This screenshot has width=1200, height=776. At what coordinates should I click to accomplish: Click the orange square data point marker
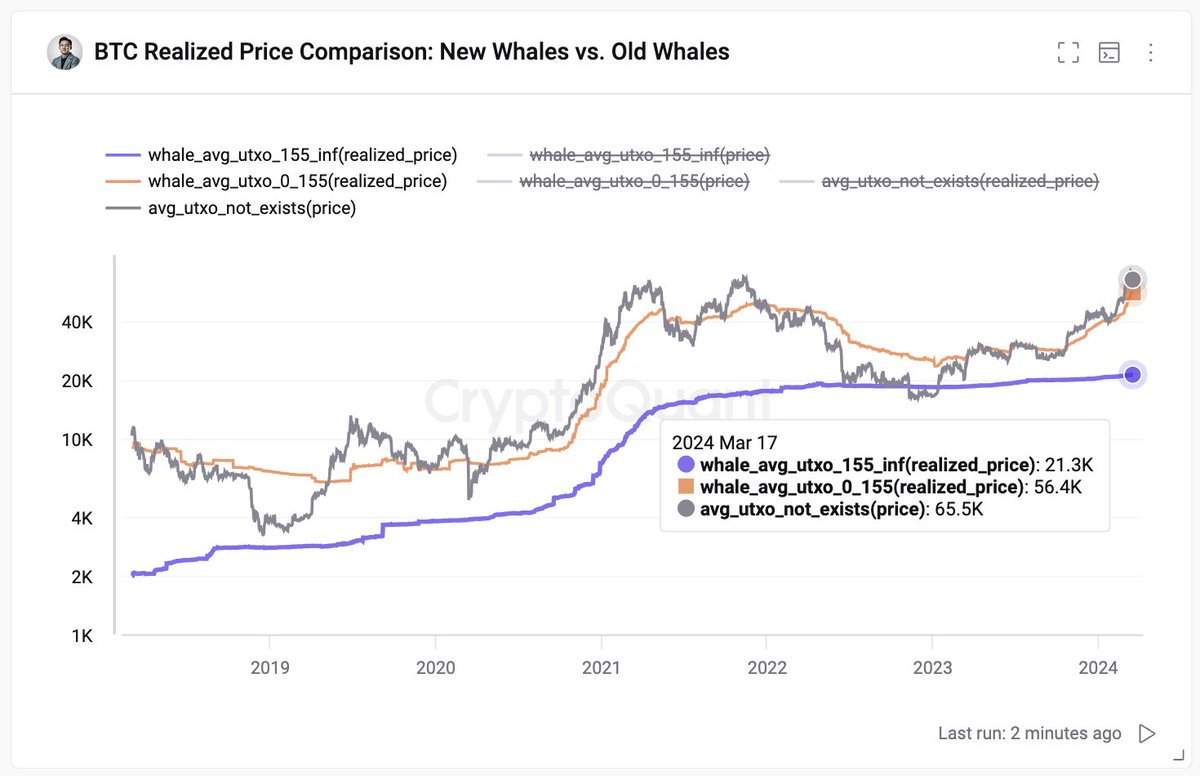tap(1133, 293)
